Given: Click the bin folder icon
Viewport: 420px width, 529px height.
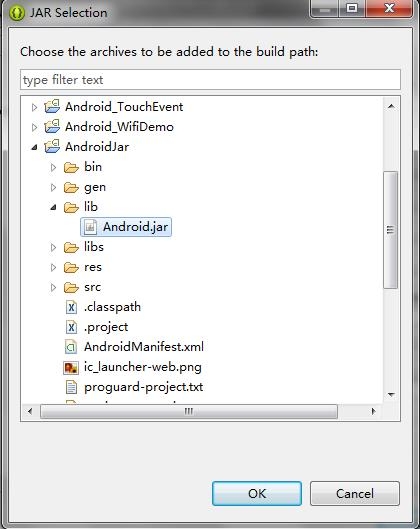Looking at the screenshot, I should pos(71,167).
